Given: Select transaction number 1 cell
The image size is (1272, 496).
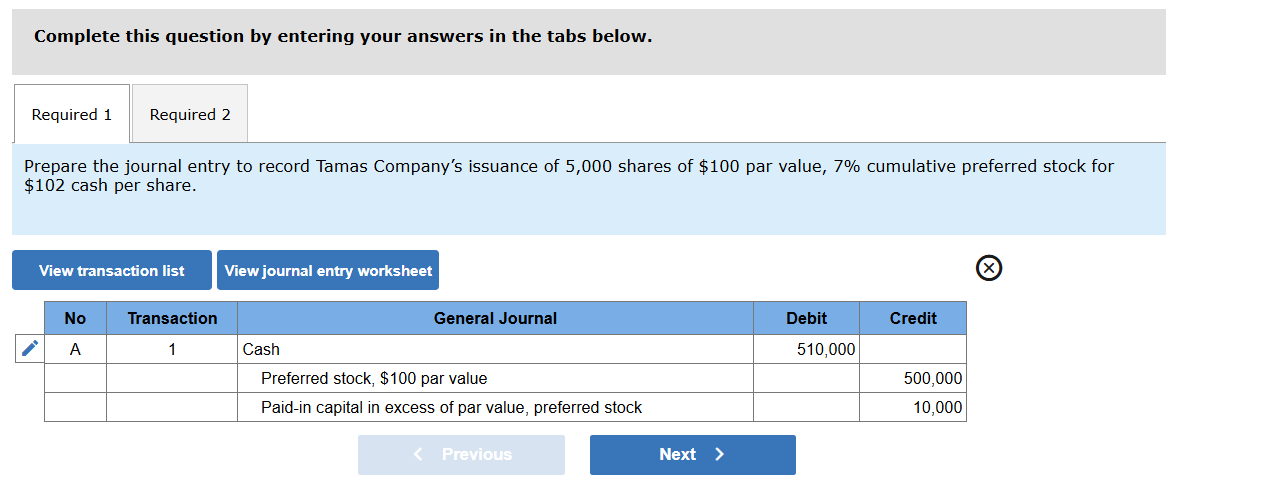Looking at the screenshot, I should (x=172, y=349).
